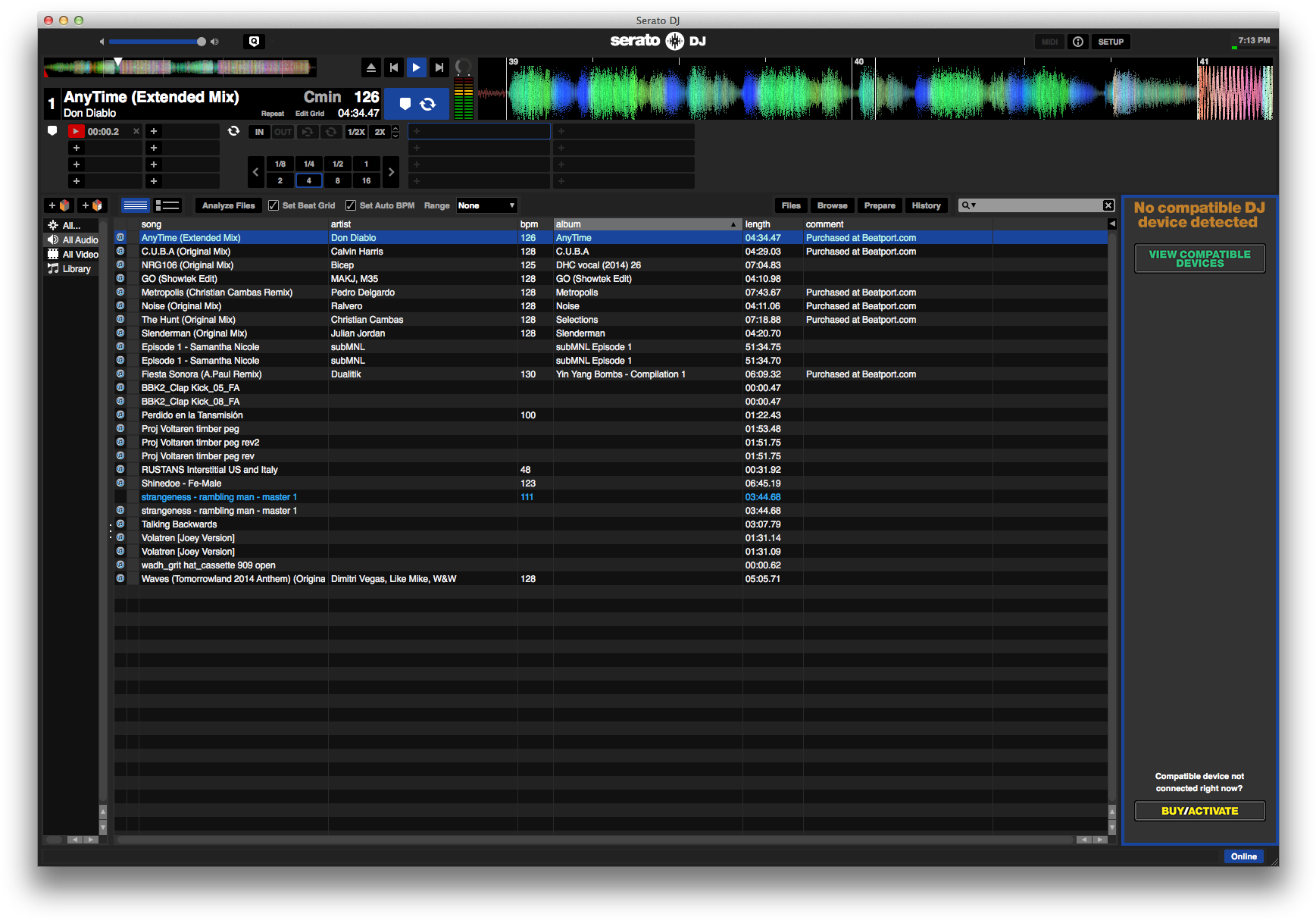Screen dimensions: 1316x920
Task: Show the info tooltips icon
Action: [1077, 42]
